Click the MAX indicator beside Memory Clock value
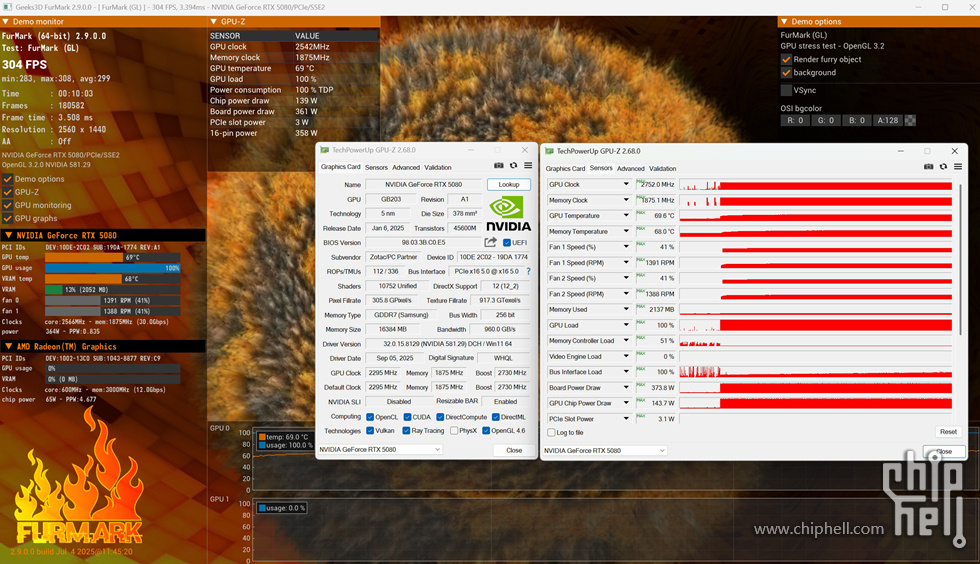The height and width of the screenshot is (564, 980). pos(640,198)
